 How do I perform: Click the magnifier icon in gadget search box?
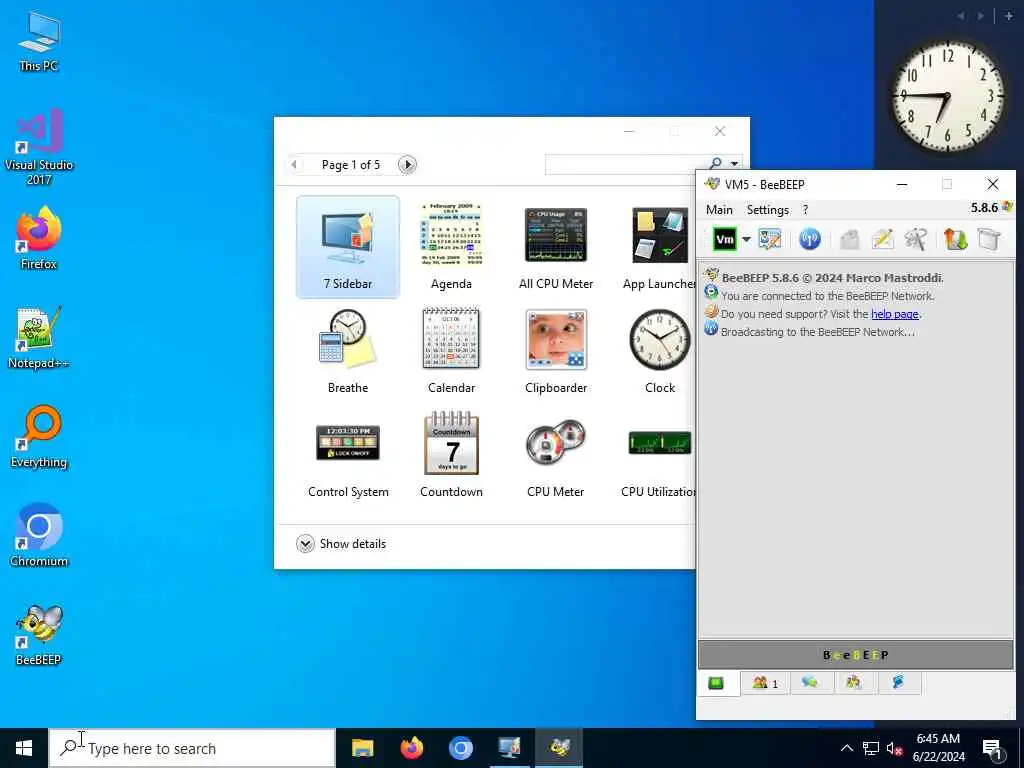(716, 164)
